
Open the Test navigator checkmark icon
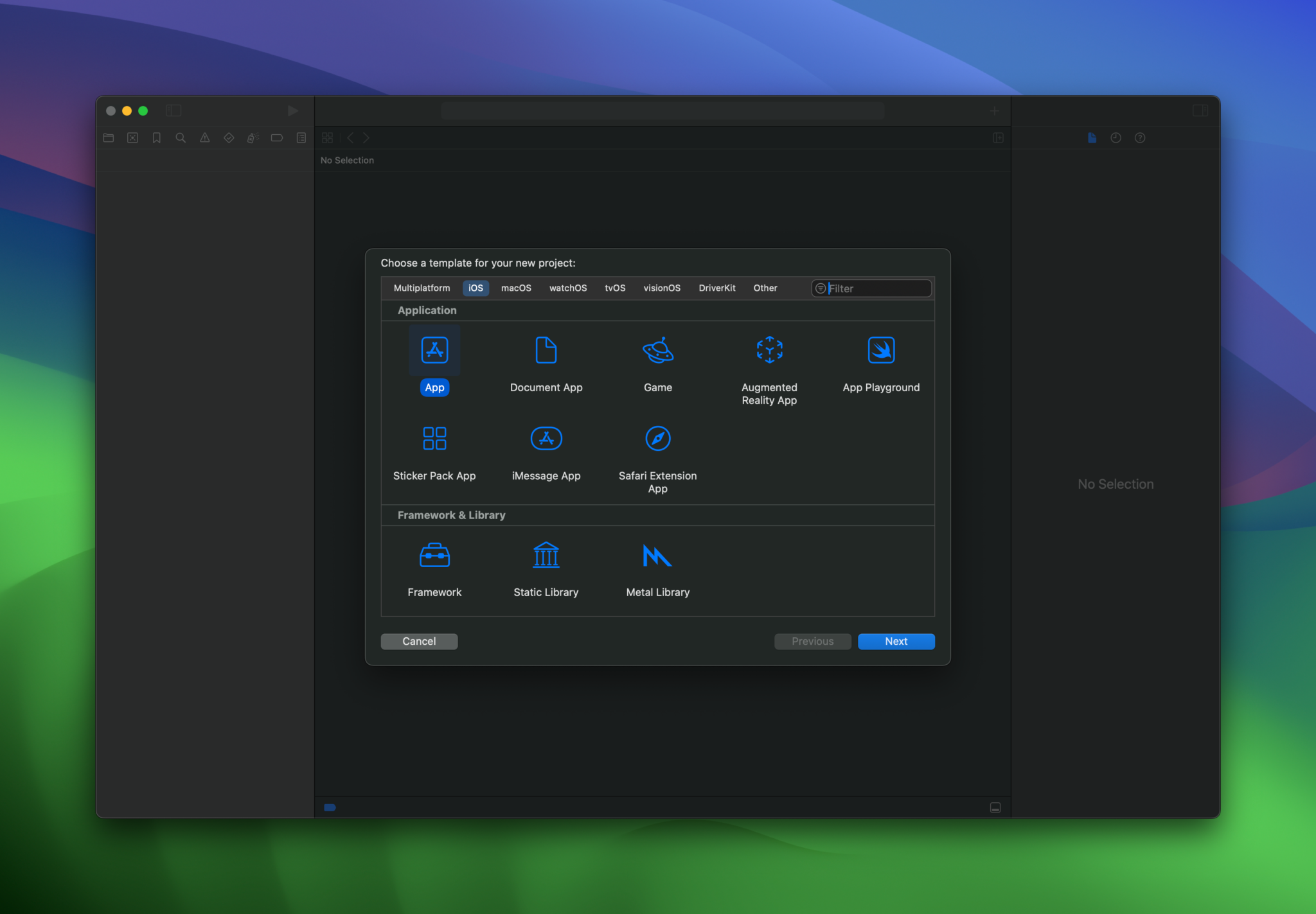tap(228, 137)
